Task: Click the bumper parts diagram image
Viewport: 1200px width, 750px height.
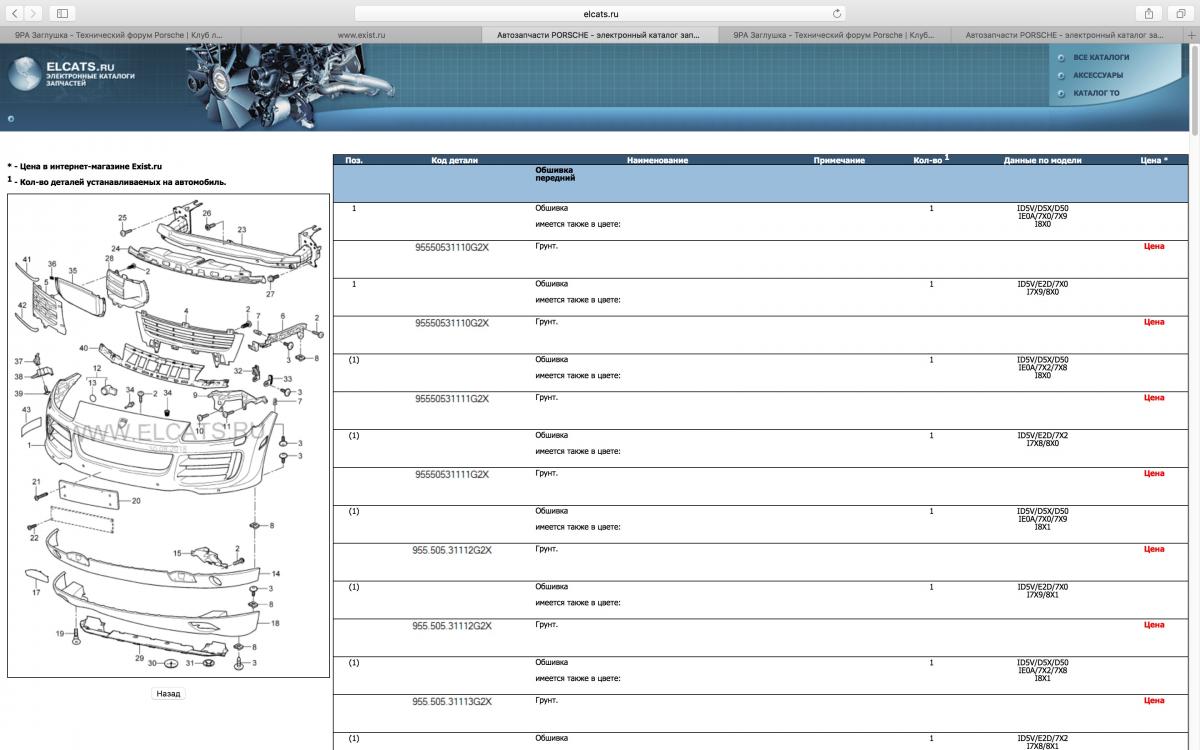Action: (168, 435)
